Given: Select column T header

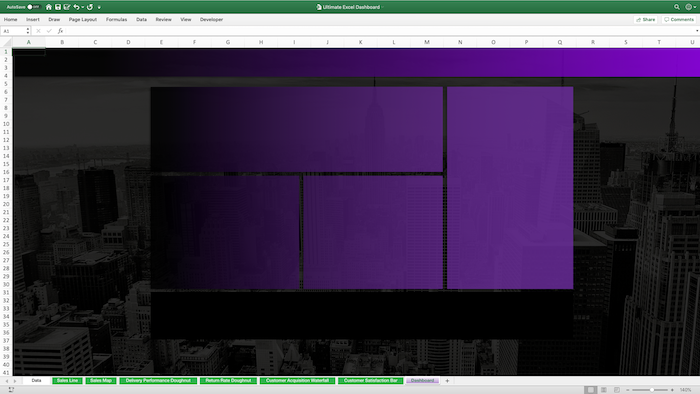Looking at the screenshot, I should (x=659, y=42).
